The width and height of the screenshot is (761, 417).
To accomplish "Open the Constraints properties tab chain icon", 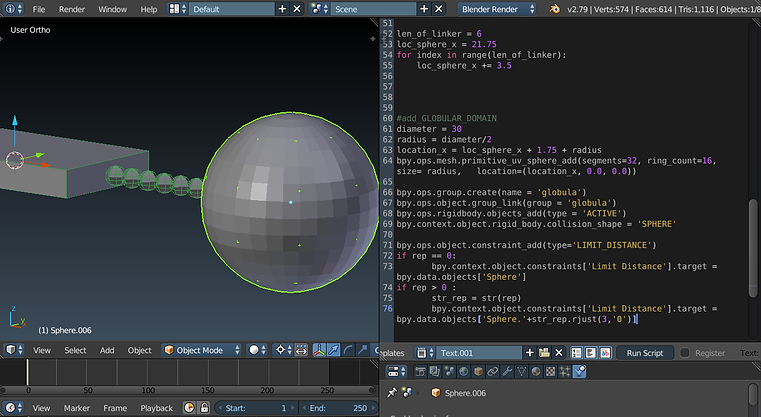I will [x=493, y=371].
